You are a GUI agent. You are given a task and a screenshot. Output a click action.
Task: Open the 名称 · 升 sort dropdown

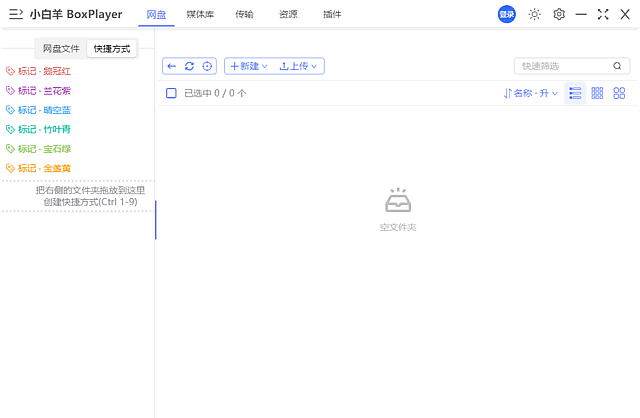pos(531,93)
